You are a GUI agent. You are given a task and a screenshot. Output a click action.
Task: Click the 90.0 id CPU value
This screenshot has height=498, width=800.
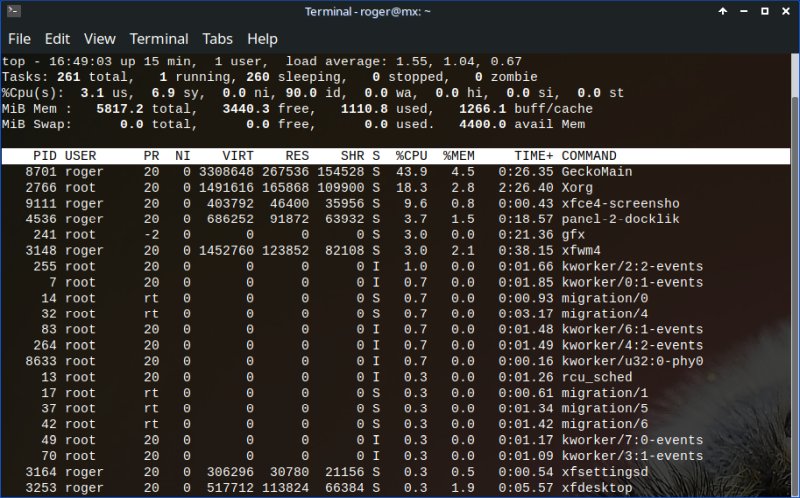(x=301, y=93)
